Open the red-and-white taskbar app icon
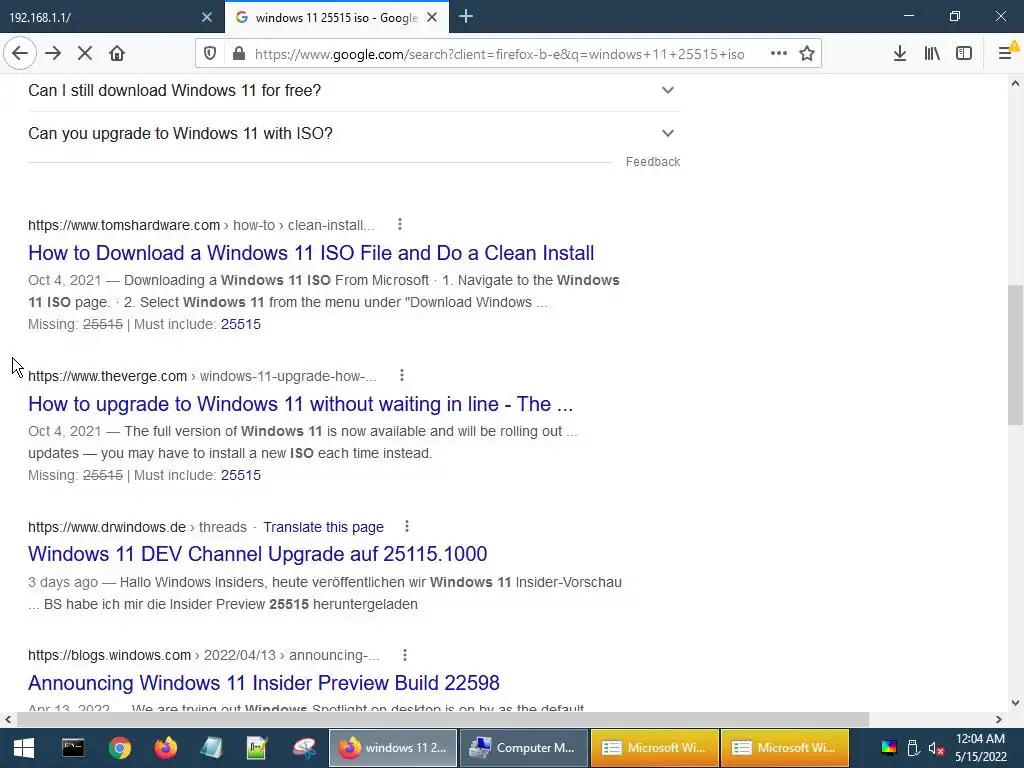The width and height of the screenshot is (1024, 768). click(304, 748)
